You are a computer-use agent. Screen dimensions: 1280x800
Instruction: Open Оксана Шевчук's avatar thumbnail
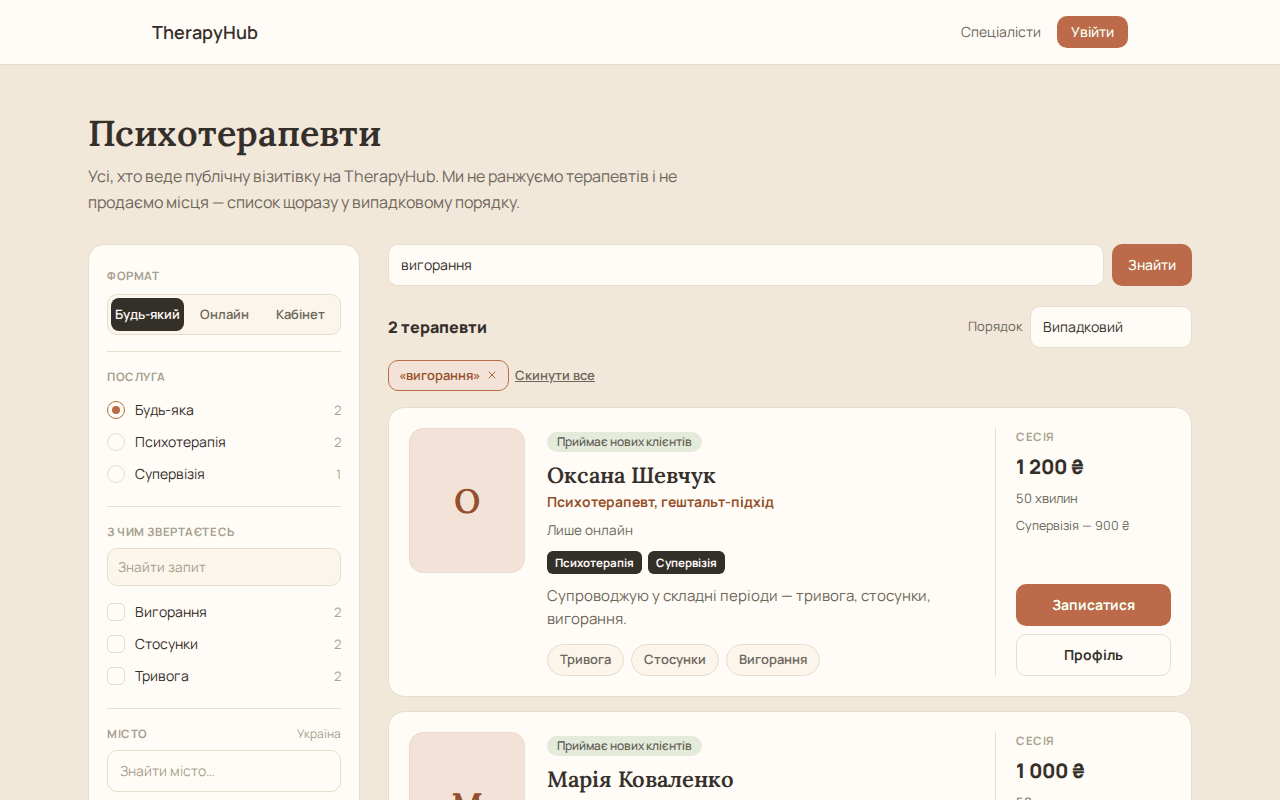[x=467, y=500]
